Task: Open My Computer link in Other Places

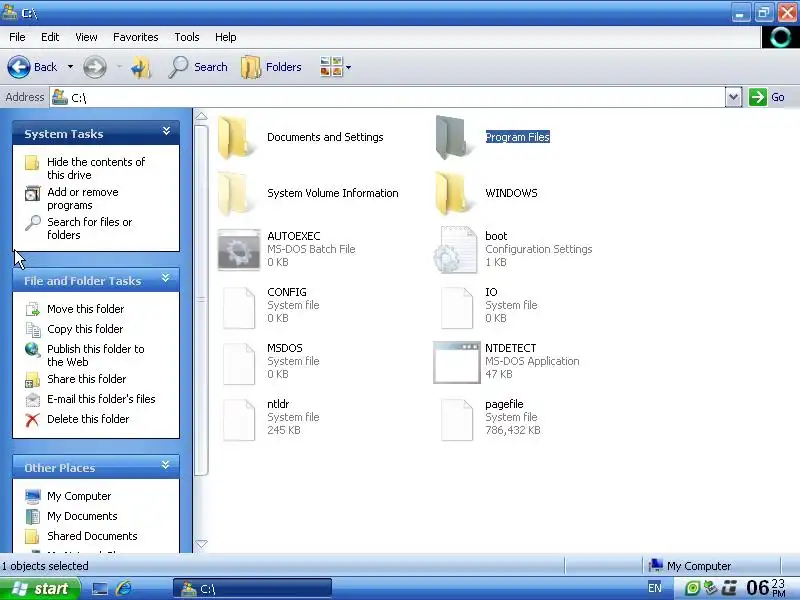Action: click(79, 496)
